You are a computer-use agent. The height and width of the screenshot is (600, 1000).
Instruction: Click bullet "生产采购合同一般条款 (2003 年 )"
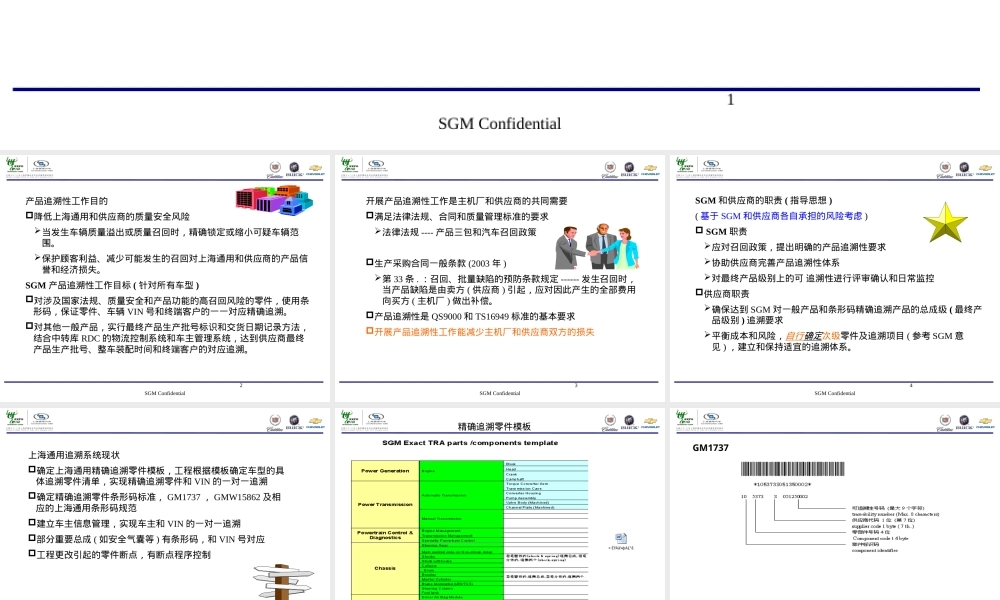coord(436,263)
